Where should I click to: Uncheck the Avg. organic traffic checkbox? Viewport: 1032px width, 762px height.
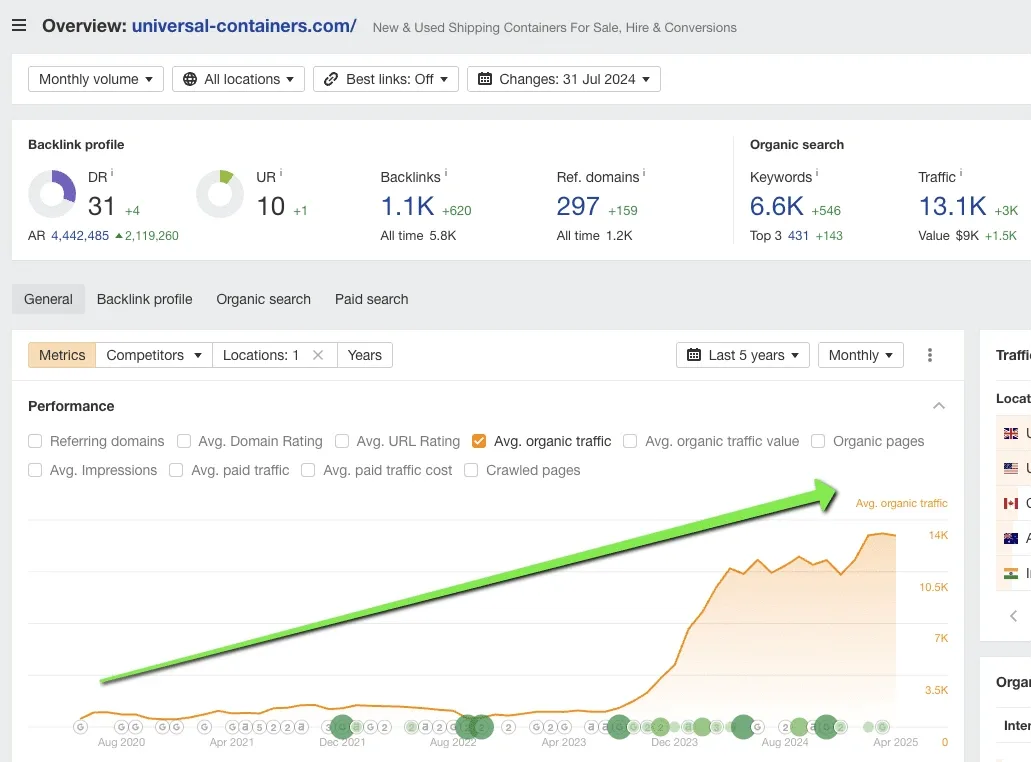point(479,441)
